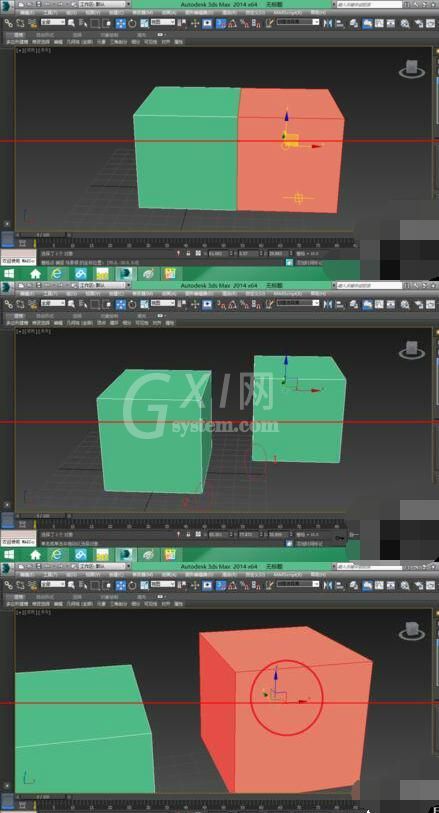The height and width of the screenshot is (813, 439).
Task: Toggle Percent Snap in top screenshot toolbar
Action: pyautogui.click(x=244, y=23)
